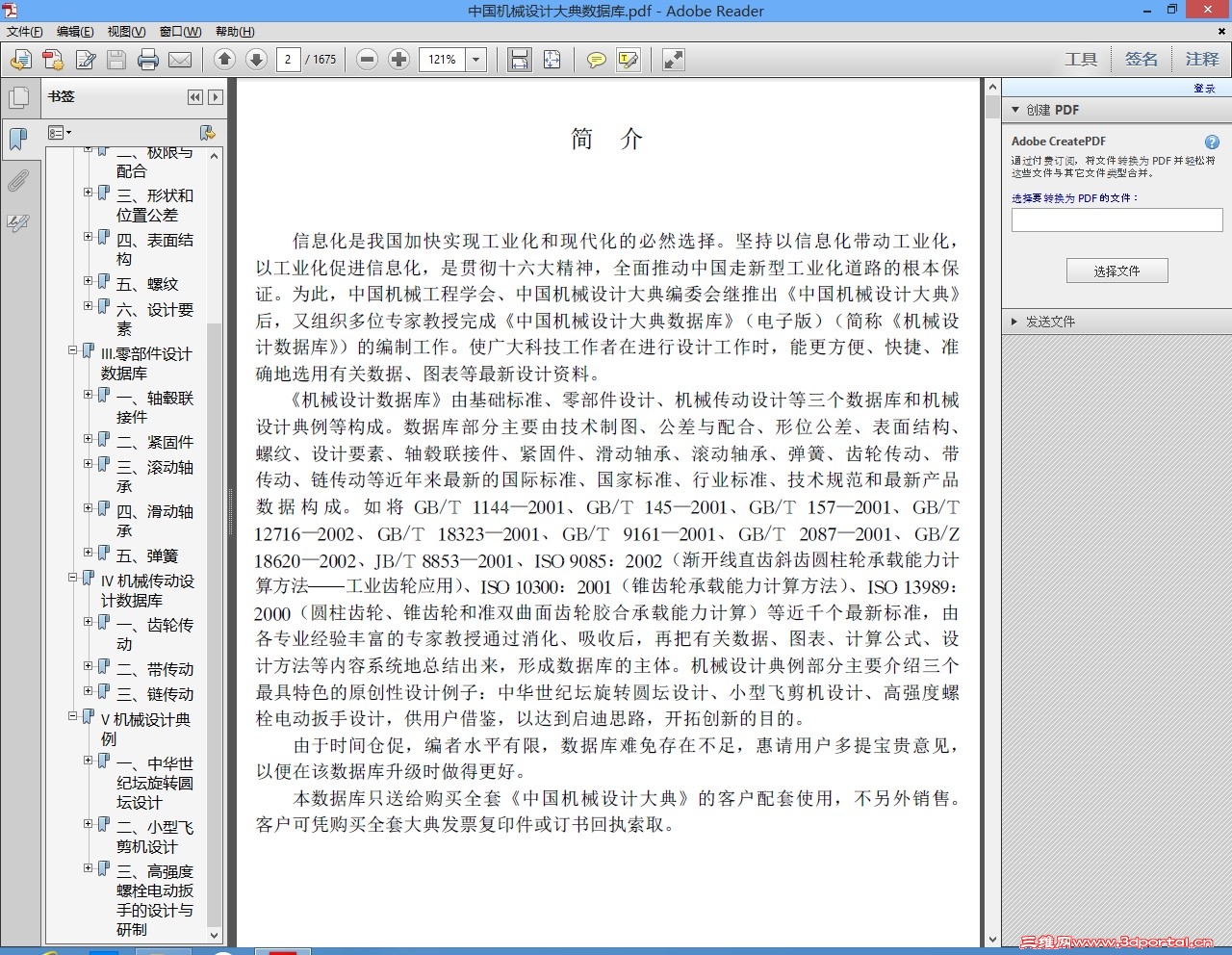The height and width of the screenshot is (955, 1232).
Task: Enter fullscreen reading mode
Action: click(x=672, y=59)
